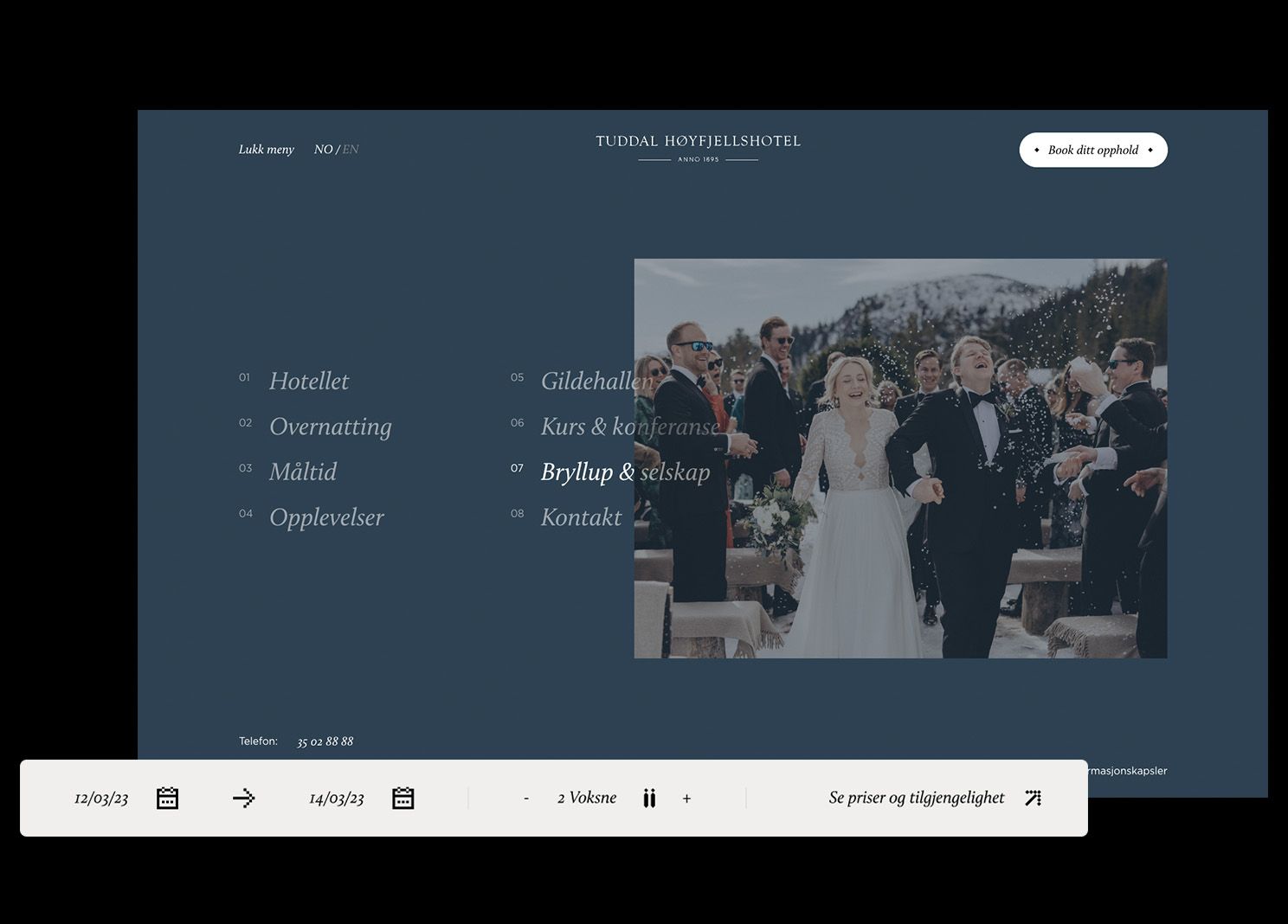Select NO language option
The height and width of the screenshot is (924, 1288).
[x=323, y=149]
